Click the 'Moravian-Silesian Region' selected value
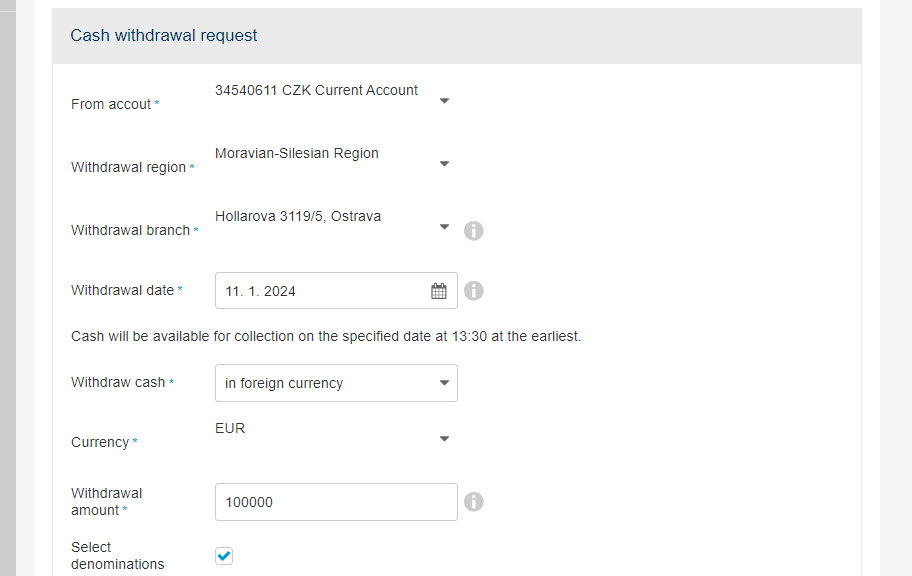The width and height of the screenshot is (912, 576). click(297, 153)
